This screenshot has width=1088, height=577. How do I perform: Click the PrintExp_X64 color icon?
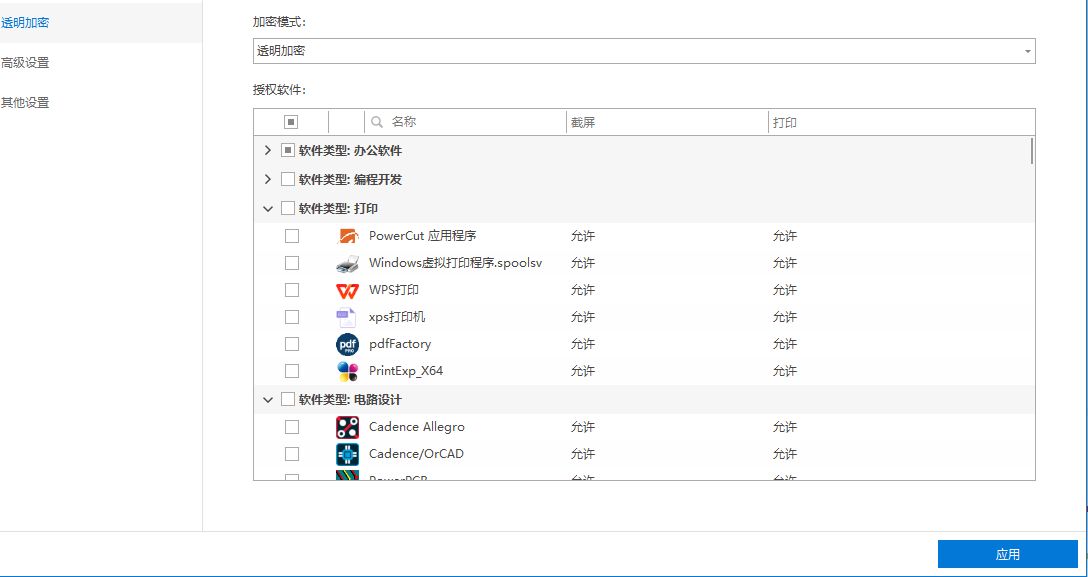pyautogui.click(x=347, y=371)
